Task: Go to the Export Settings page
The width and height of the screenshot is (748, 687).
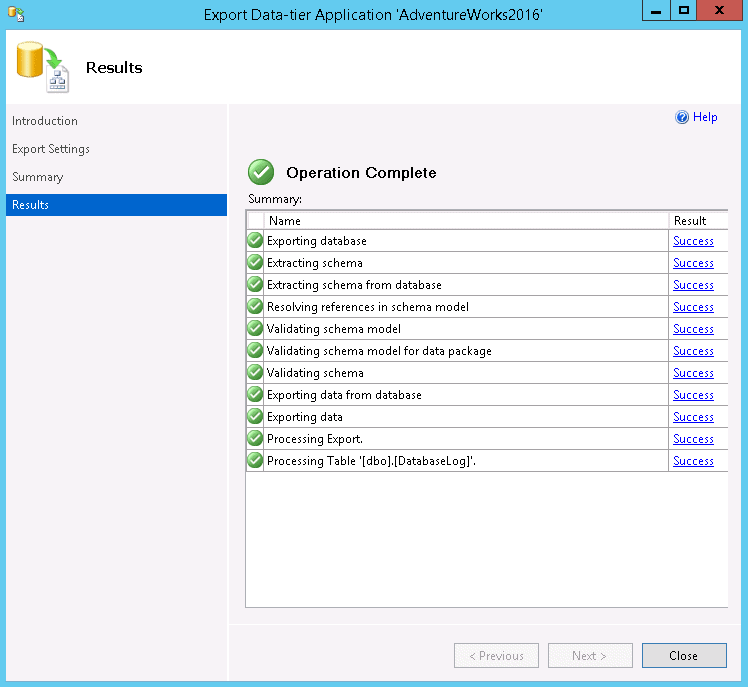Action: pyautogui.click(x=51, y=149)
